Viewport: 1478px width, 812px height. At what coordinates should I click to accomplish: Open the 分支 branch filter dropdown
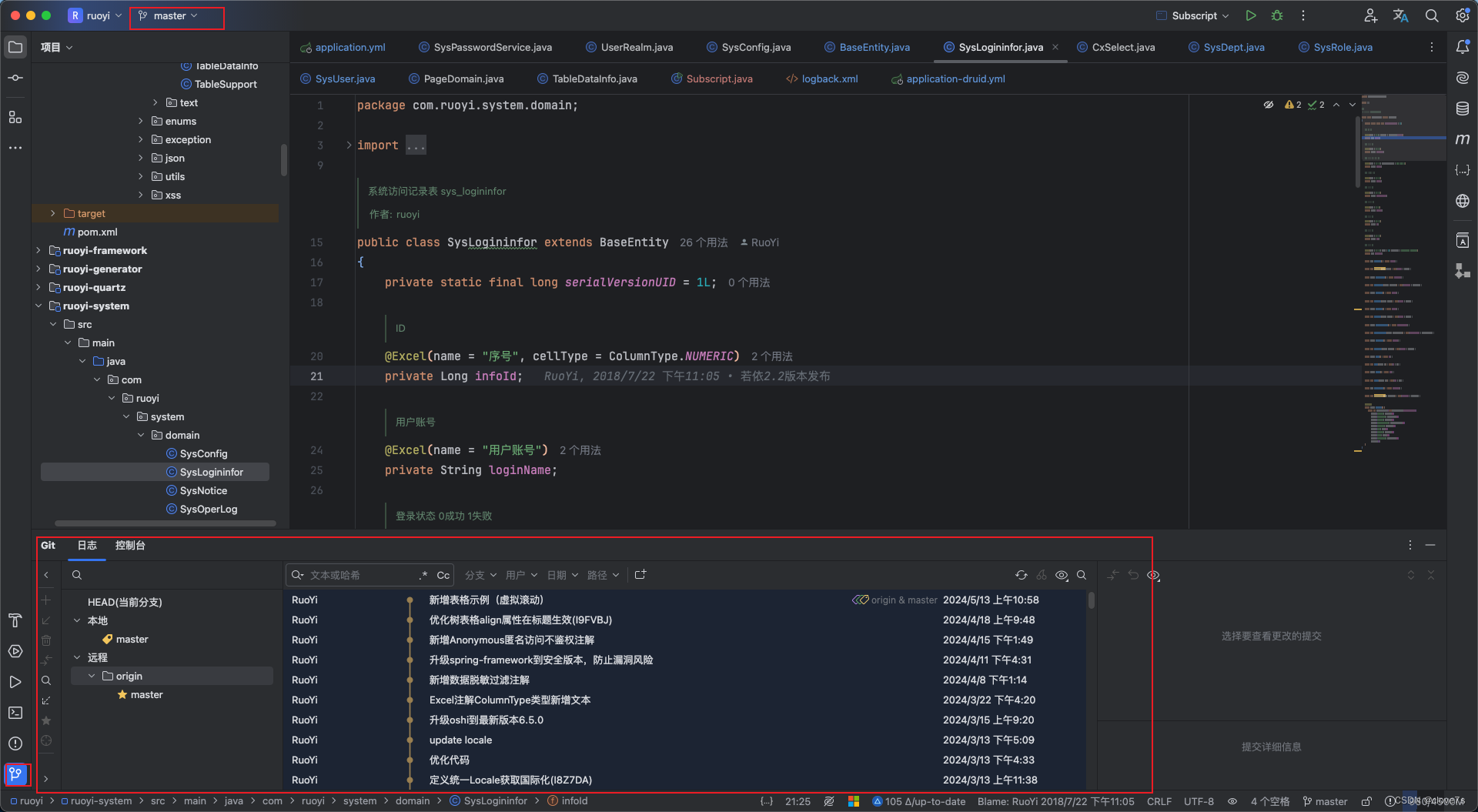[480, 575]
